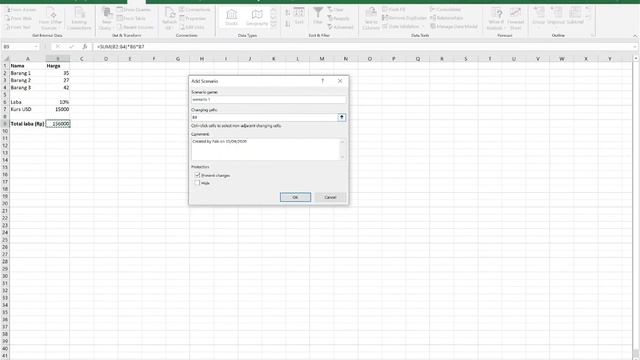Select the Geography data type

click(x=257, y=18)
